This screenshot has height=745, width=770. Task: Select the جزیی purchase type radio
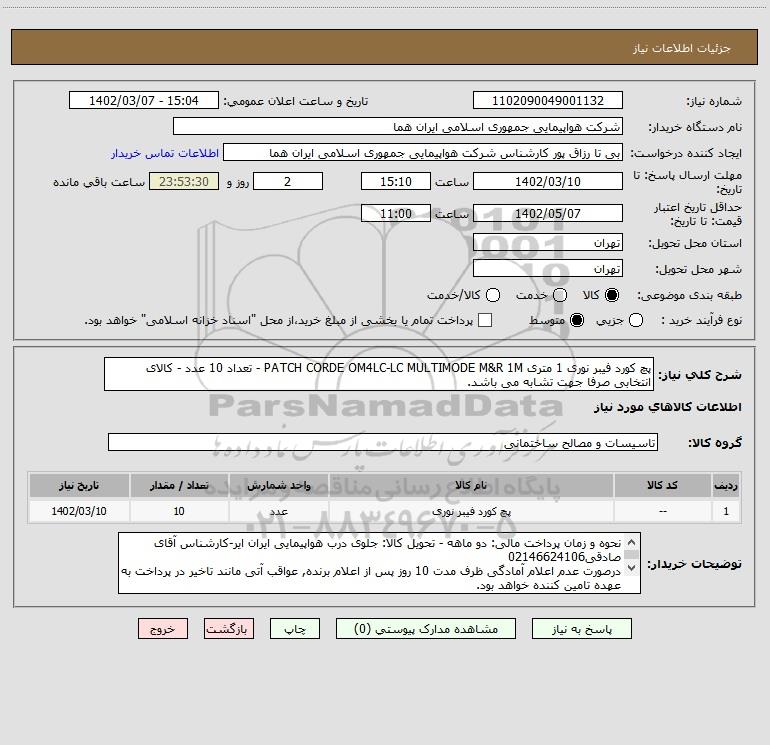click(636, 320)
